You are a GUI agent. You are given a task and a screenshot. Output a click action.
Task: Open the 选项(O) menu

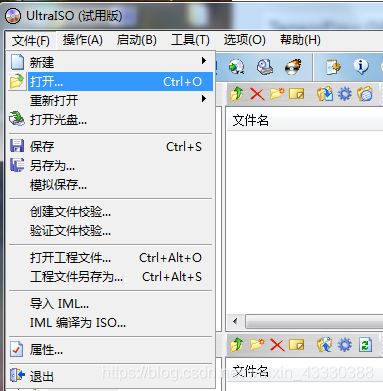(x=244, y=40)
